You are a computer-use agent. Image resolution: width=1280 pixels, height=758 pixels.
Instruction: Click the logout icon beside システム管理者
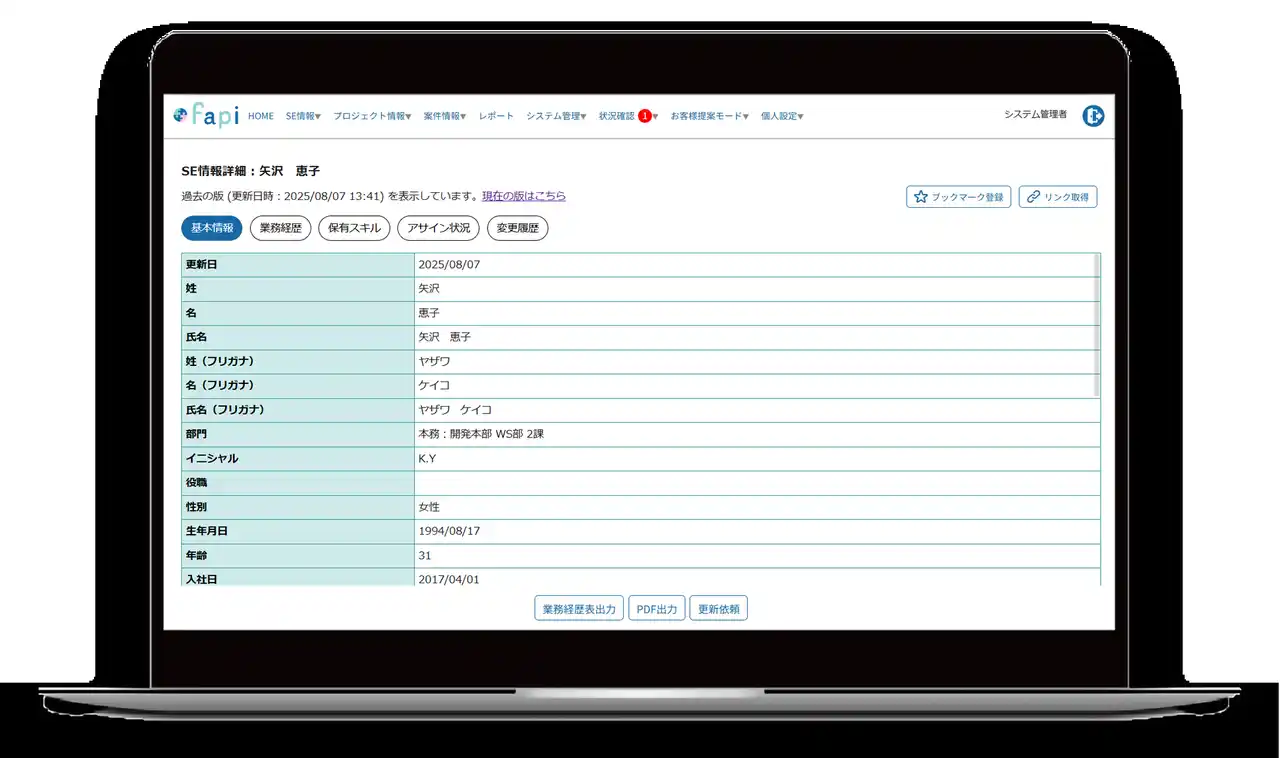(x=1093, y=116)
